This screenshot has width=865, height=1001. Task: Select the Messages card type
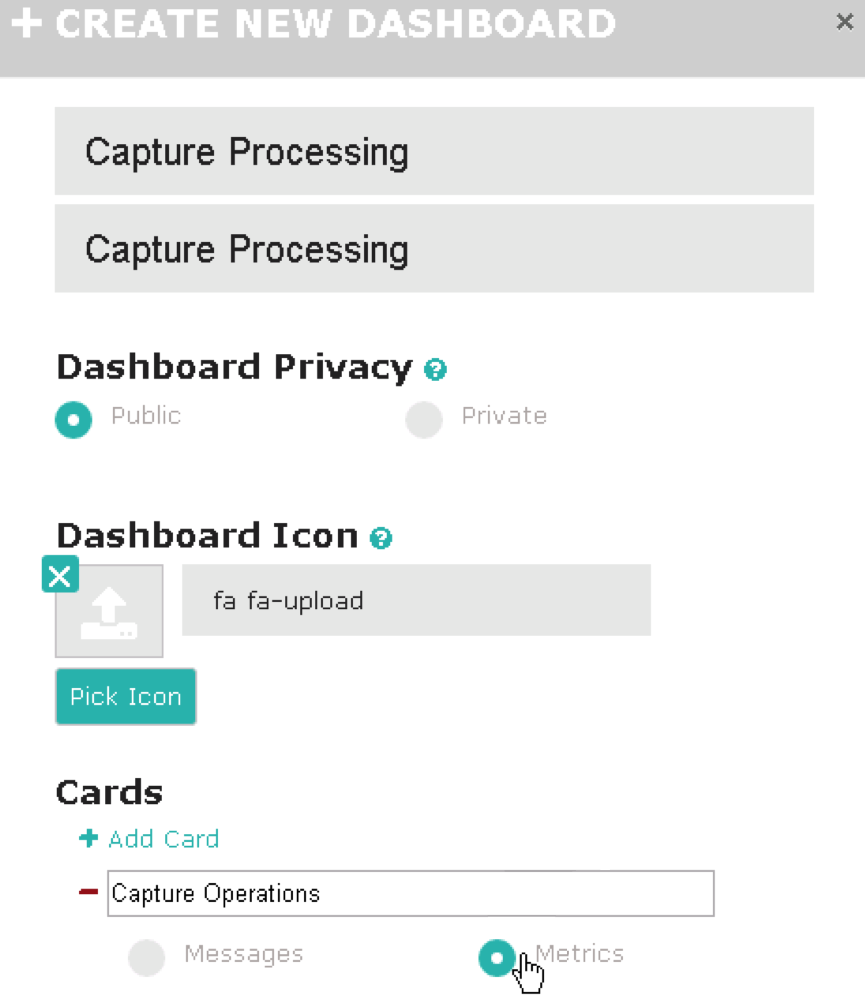(x=147, y=958)
